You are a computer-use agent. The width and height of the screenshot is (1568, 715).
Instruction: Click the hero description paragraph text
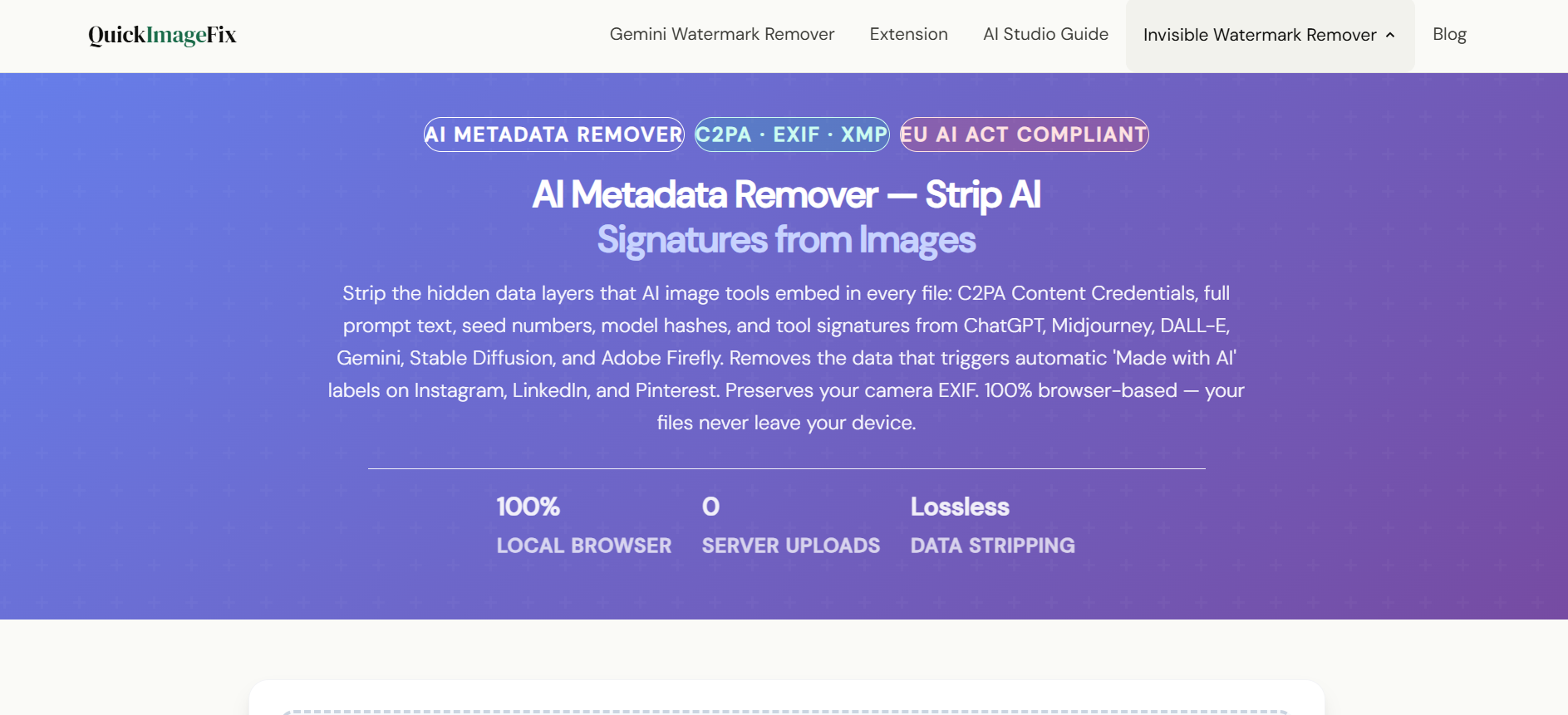[786, 357]
